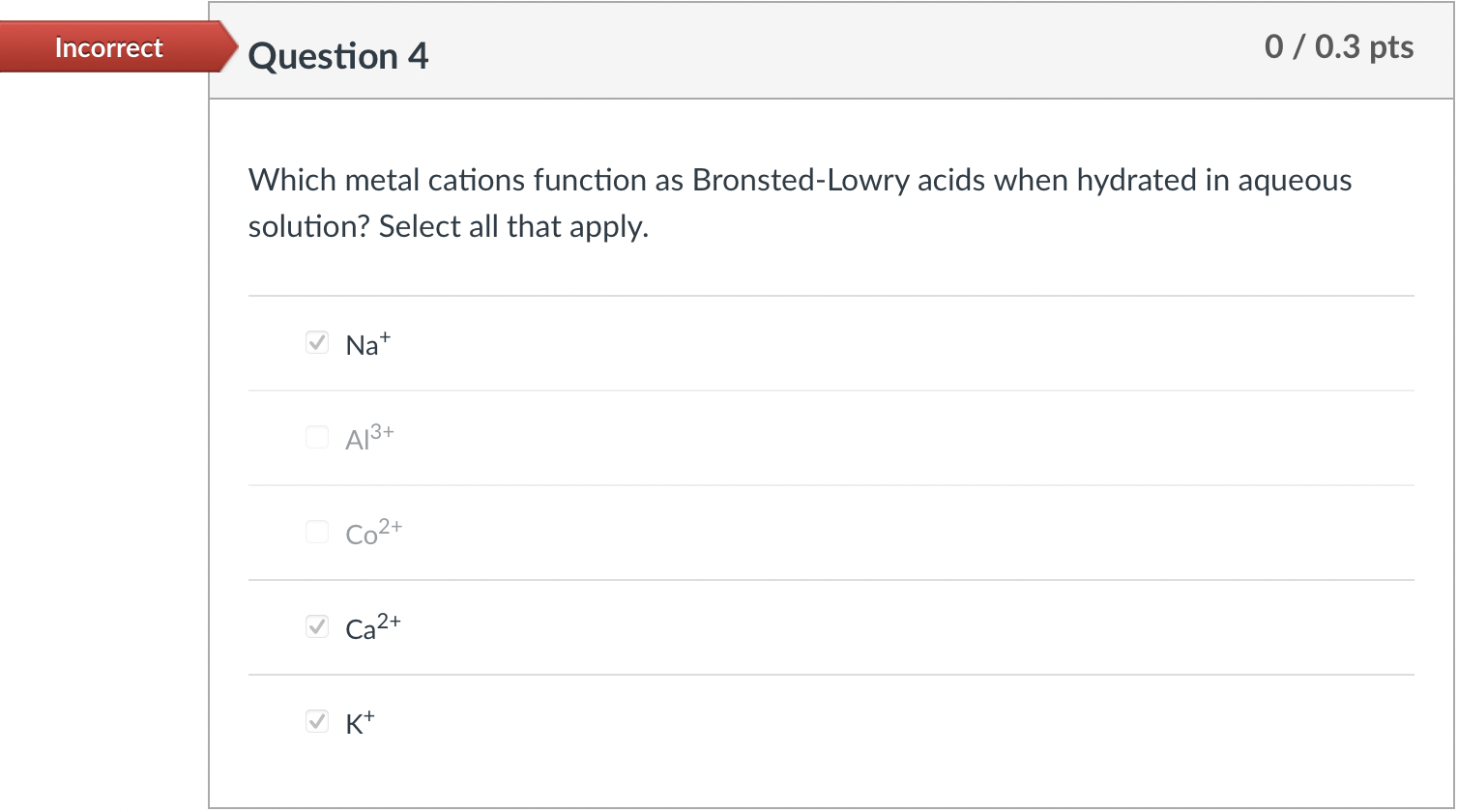Click inside the answer options area
The image size is (1458, 812).
coord(831,532)
